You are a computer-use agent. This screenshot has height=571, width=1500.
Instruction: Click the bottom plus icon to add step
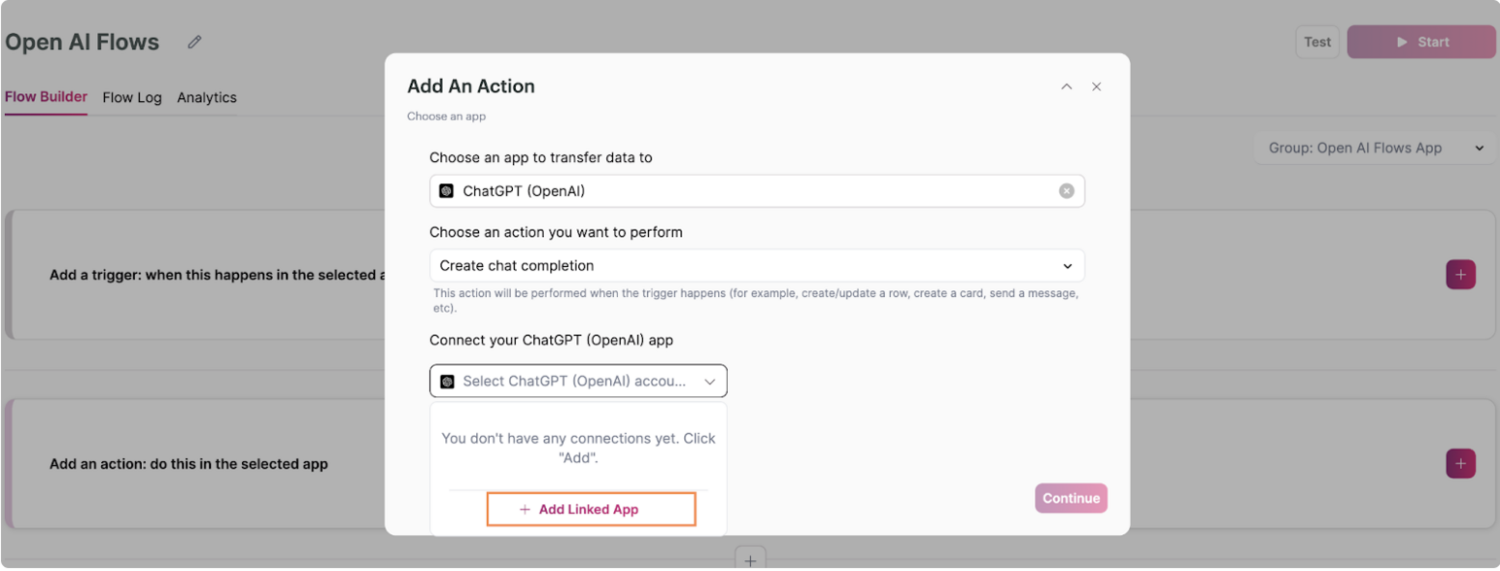[750, 558]
